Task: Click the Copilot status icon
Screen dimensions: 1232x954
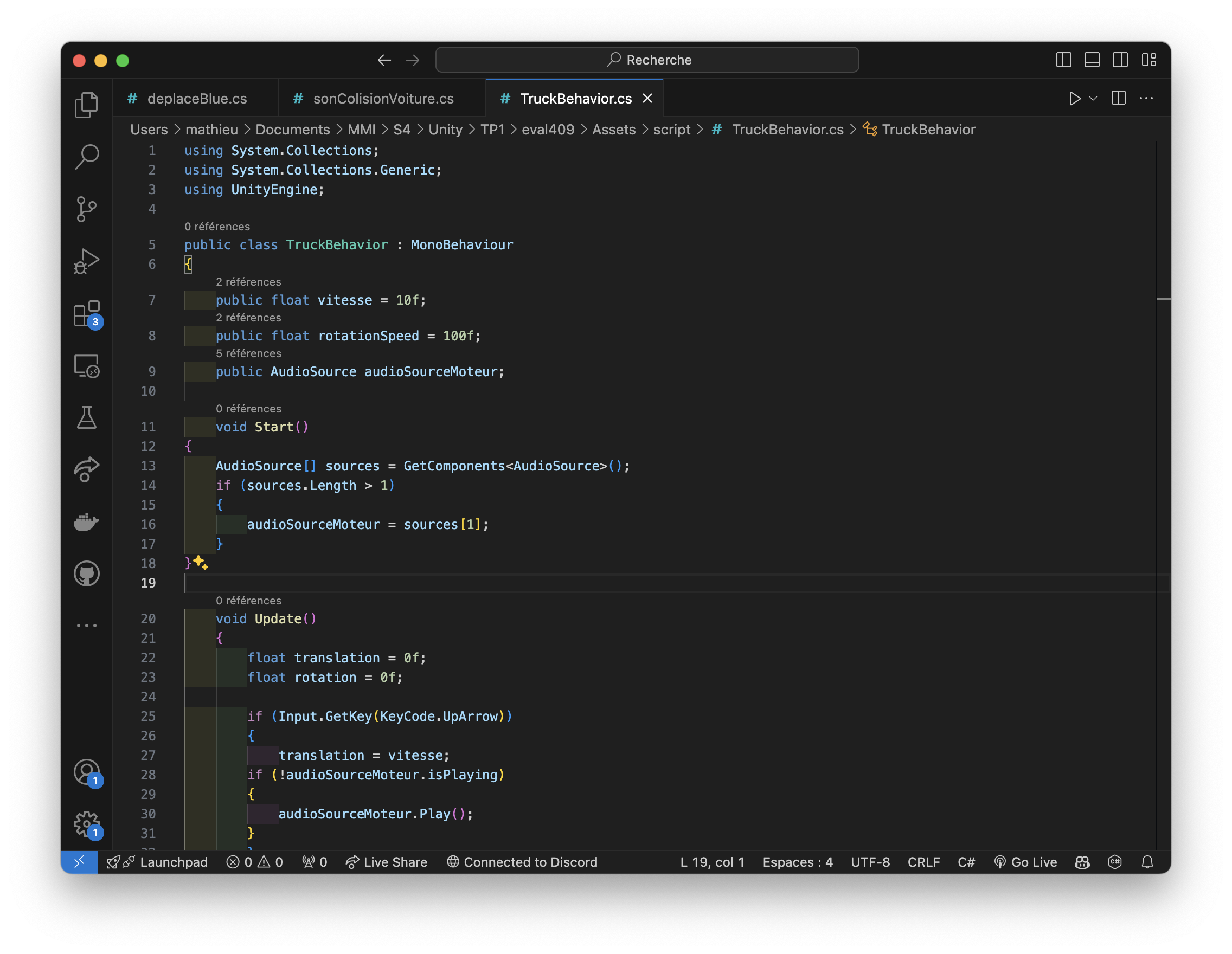Action: point(1082,862)
